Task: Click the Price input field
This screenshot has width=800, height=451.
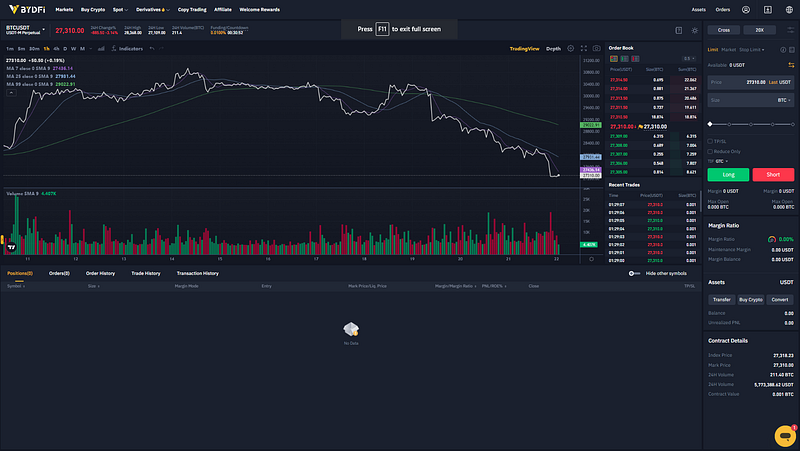Action: coord(751,82)
